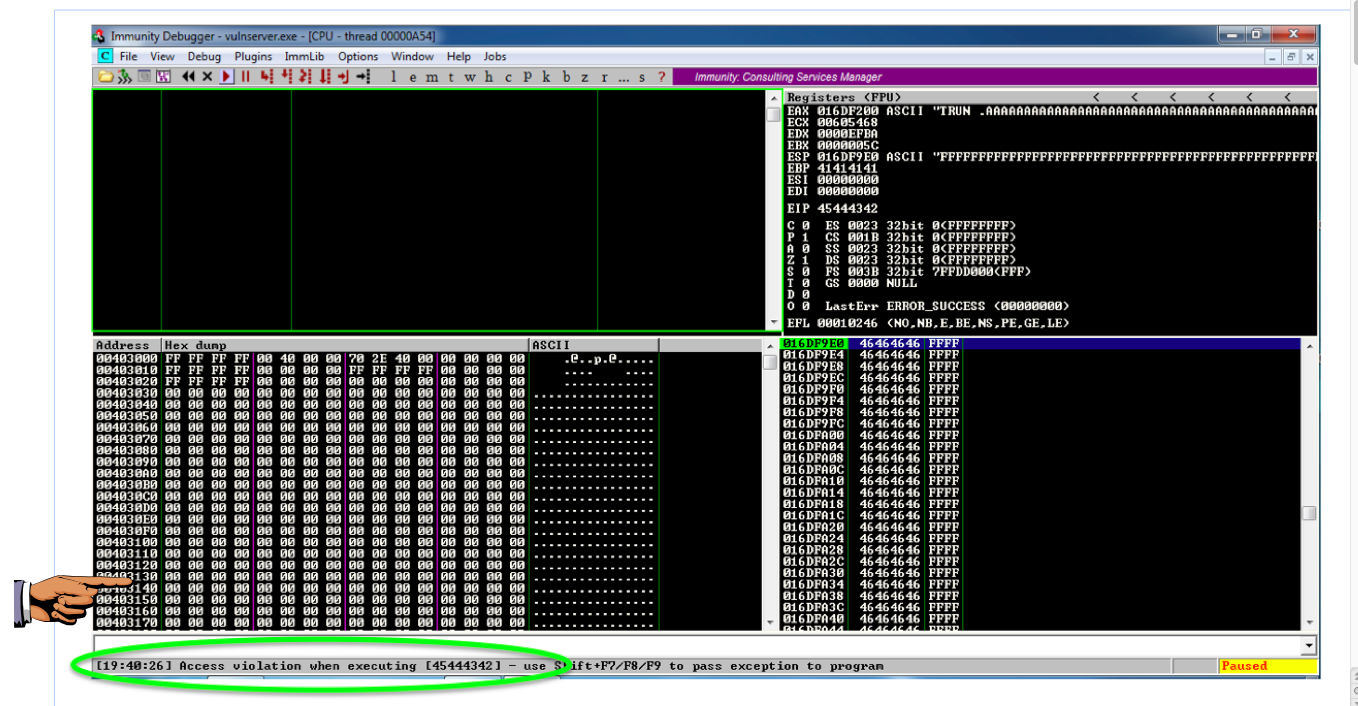
Task: Open the File menu
Action: [x=129, y=57]
